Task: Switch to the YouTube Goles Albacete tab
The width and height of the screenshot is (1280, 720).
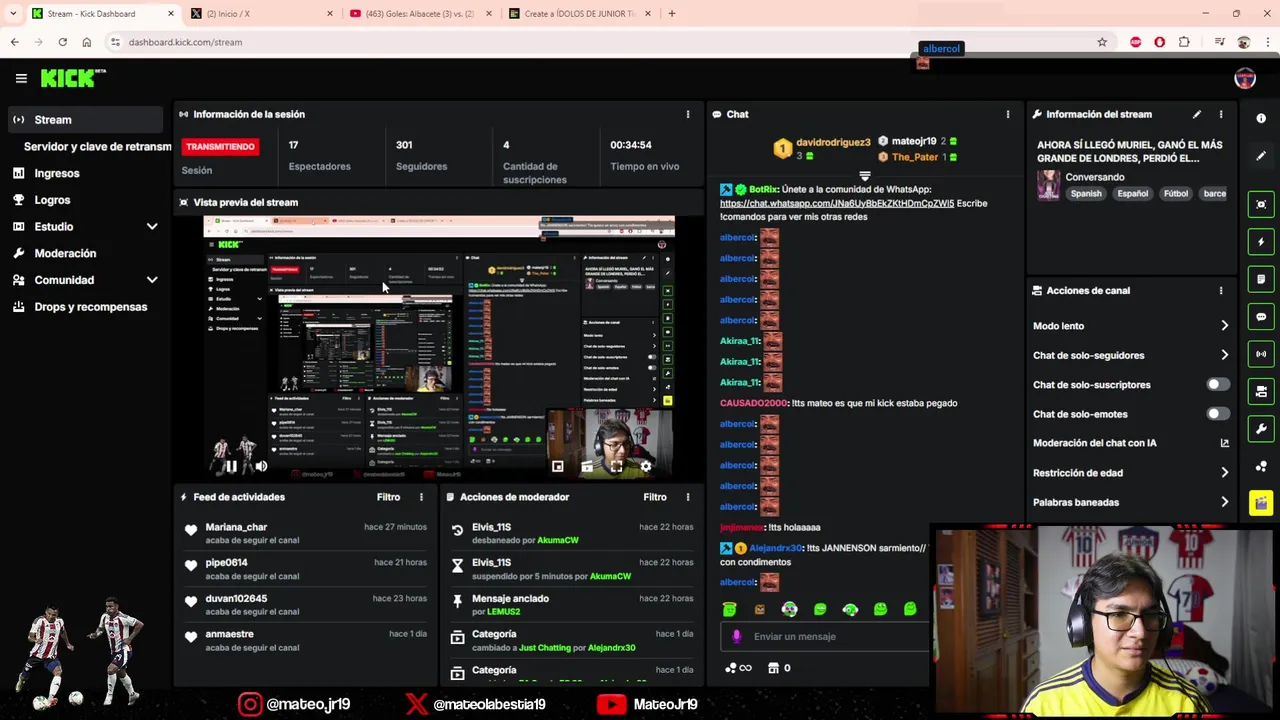Action: [421, 14]
